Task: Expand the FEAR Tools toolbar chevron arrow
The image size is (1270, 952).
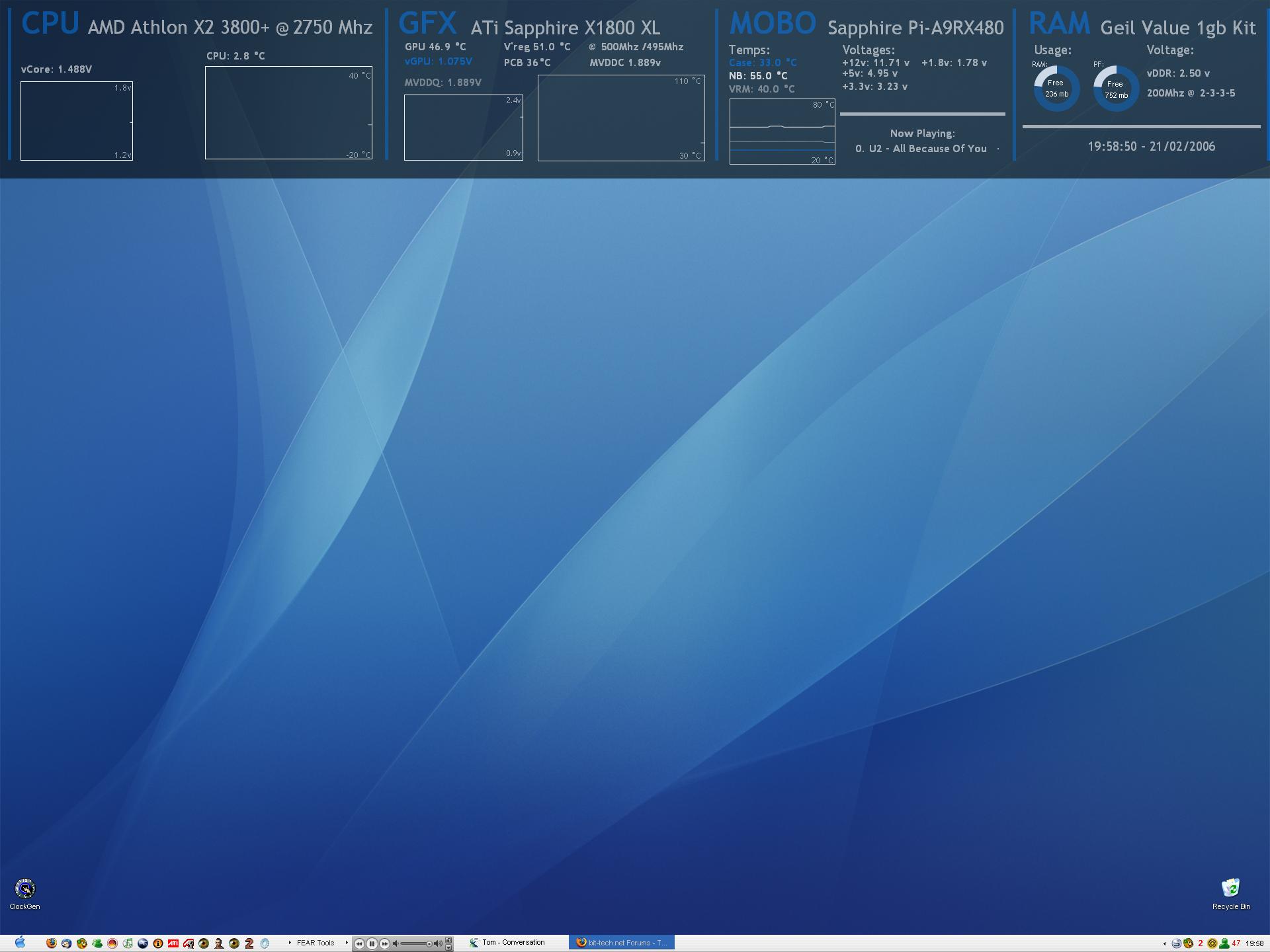Action: point(347,943)
